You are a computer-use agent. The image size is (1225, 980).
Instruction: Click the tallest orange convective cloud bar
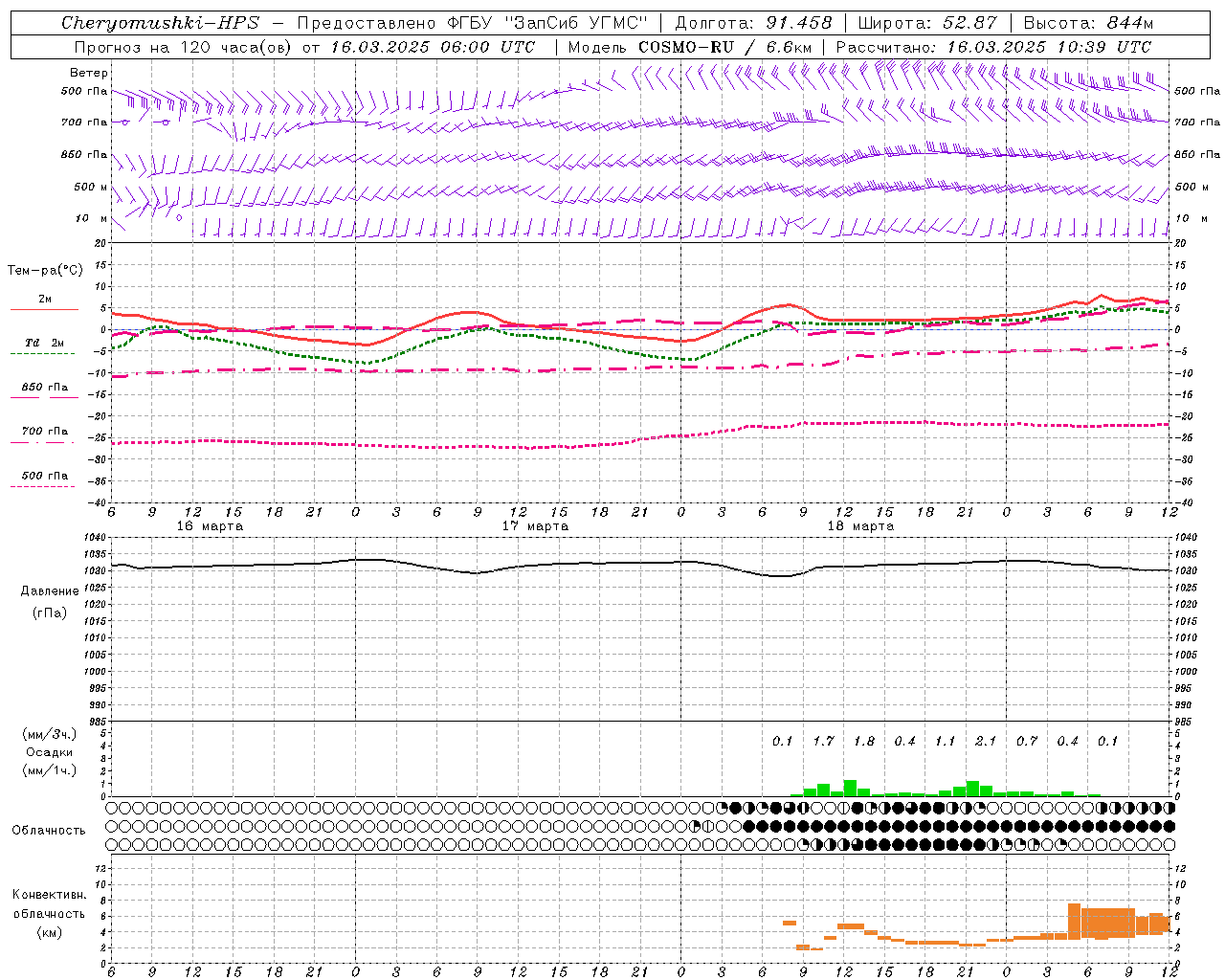1075,921
